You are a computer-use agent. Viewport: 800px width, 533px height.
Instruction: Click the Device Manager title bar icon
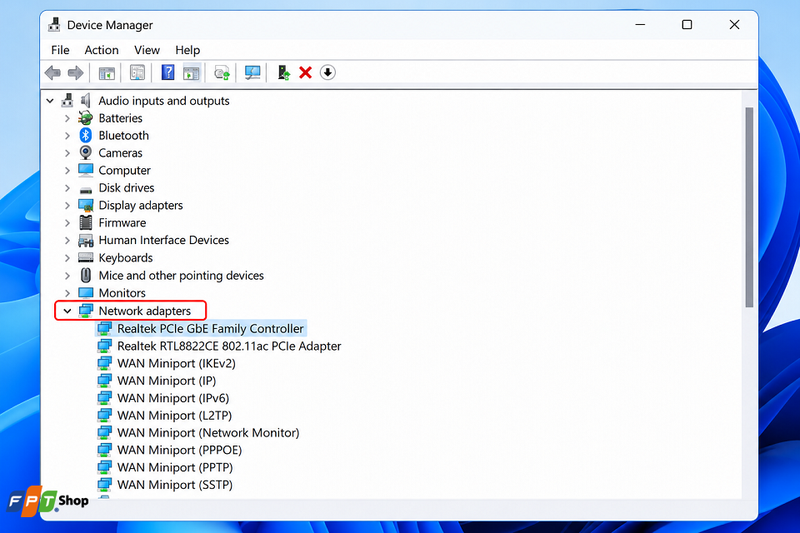point(54,24)
